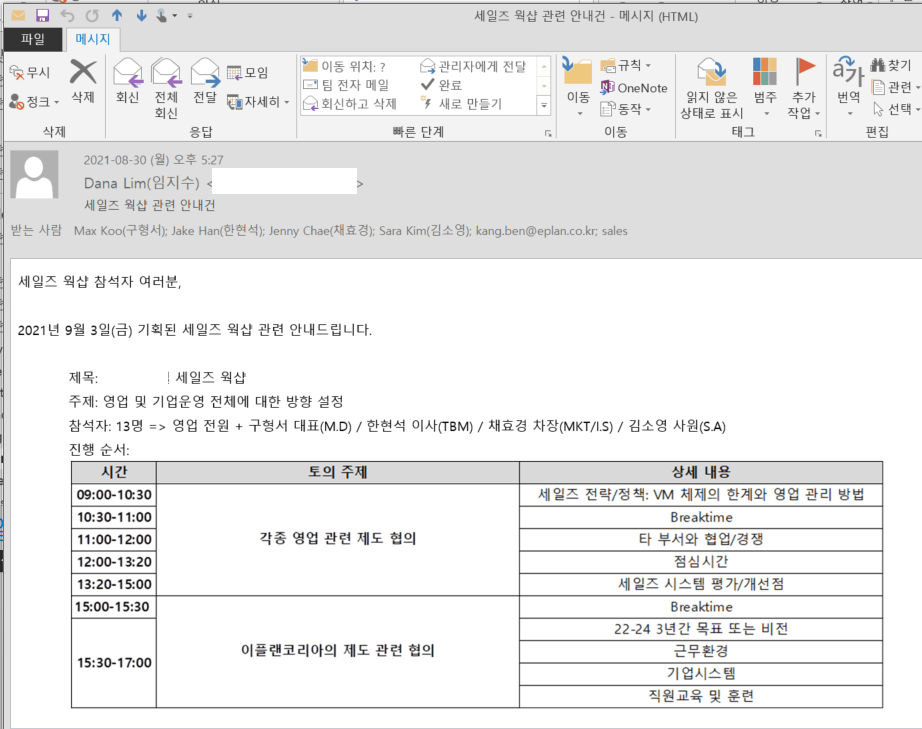
Task: Click recipient Jake Han(한현석)
Action: pos(217,230)
